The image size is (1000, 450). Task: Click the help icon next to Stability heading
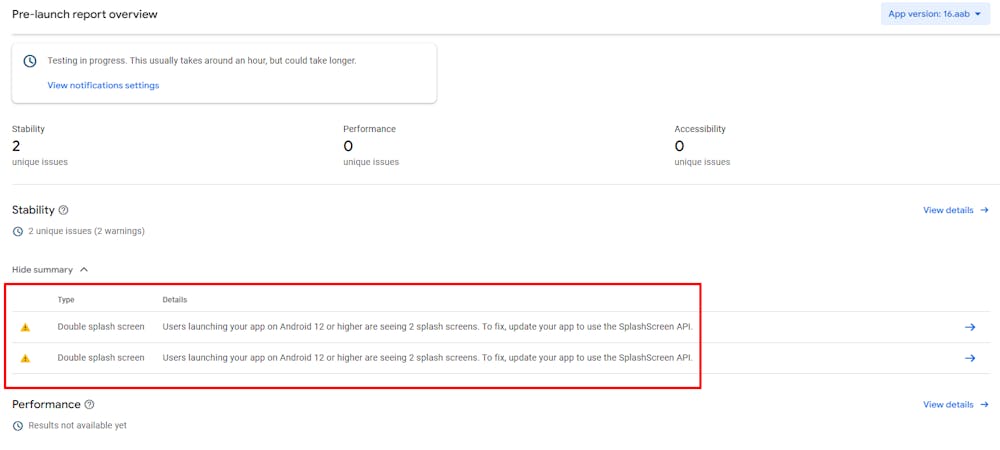click(x=64, y=210)
